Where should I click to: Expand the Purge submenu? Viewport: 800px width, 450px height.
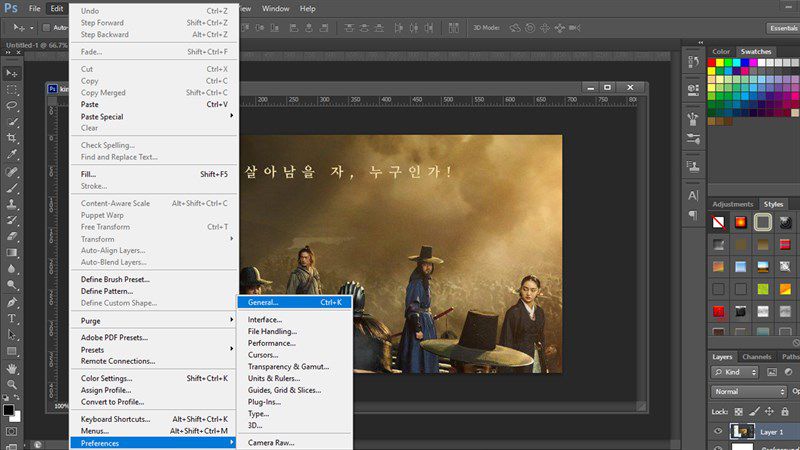[154, 321]
